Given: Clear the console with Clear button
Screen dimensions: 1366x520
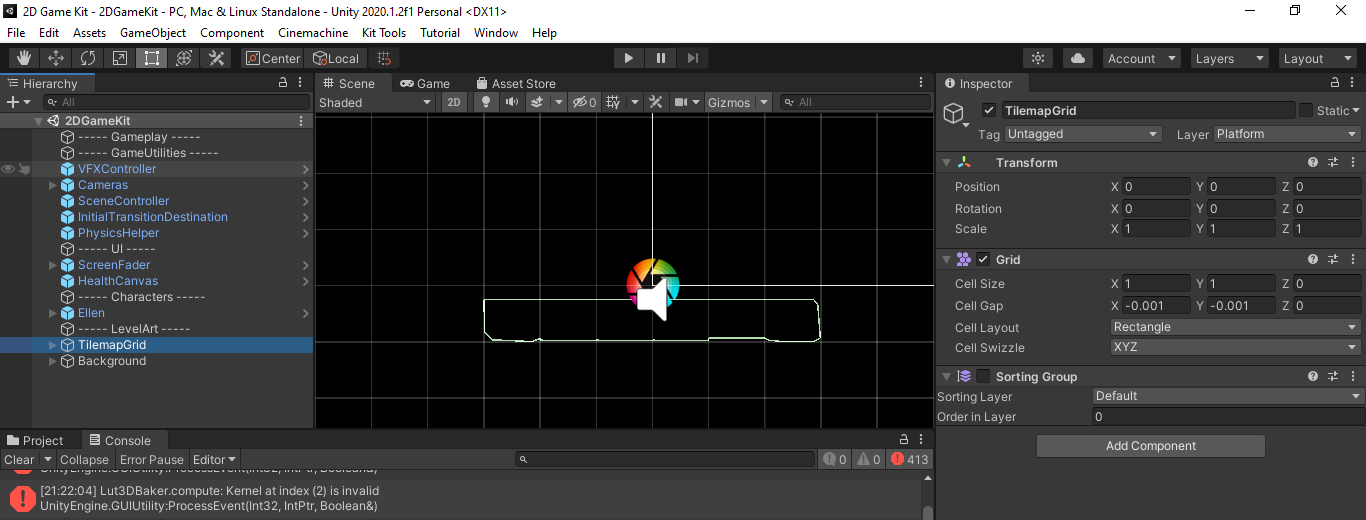Looking at the screenshot, I should pyautogui.click(x=19, y=460).
